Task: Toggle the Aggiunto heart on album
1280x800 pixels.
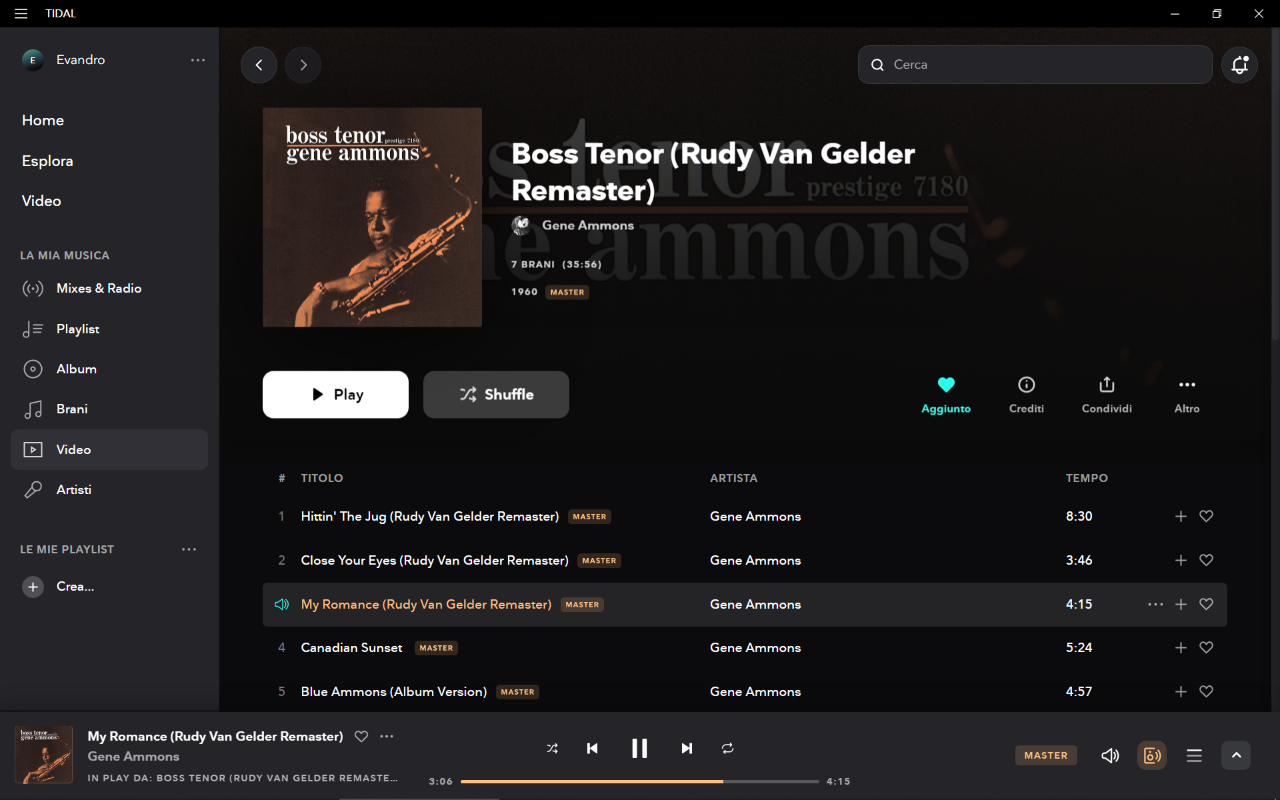Action: tap(946, 385)
